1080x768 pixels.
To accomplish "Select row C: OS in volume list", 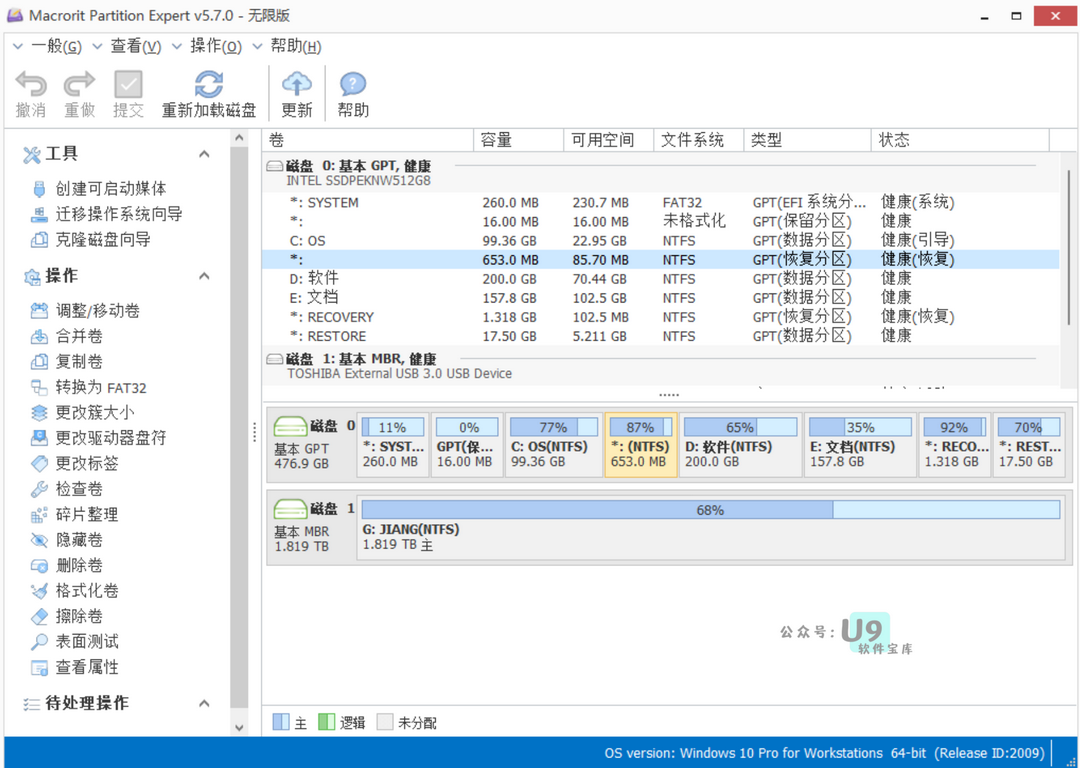I will 661,241.
